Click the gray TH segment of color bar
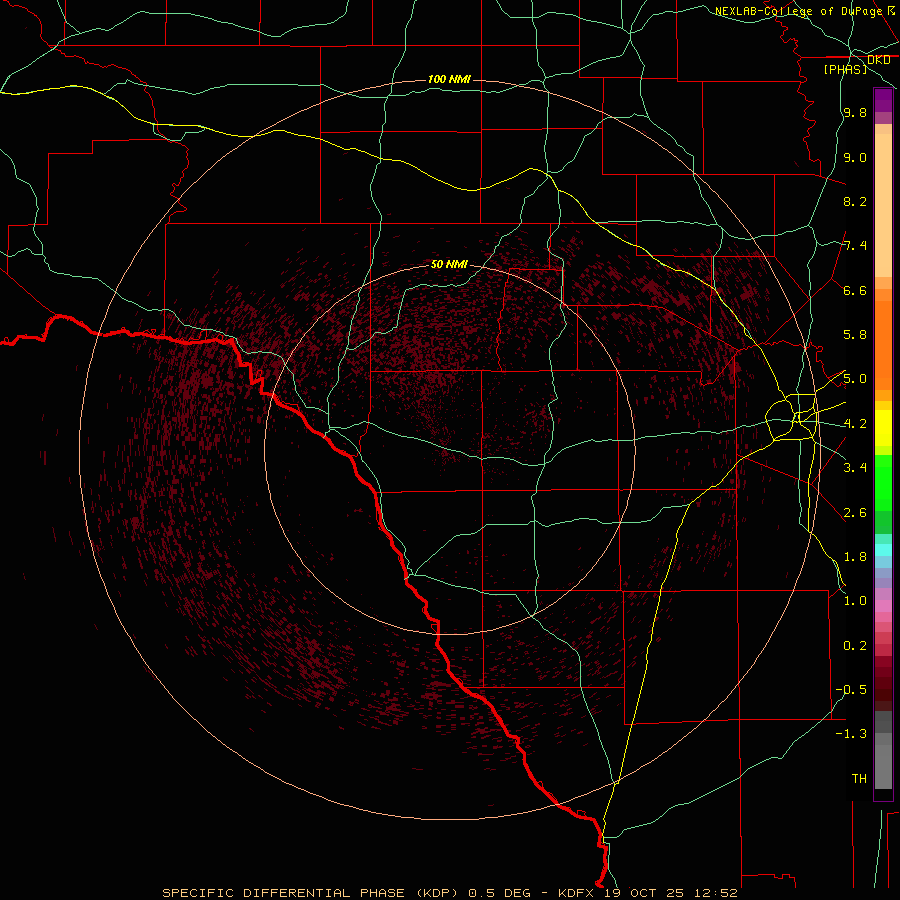The image size is (900, 900). click(x=883, y=761)
